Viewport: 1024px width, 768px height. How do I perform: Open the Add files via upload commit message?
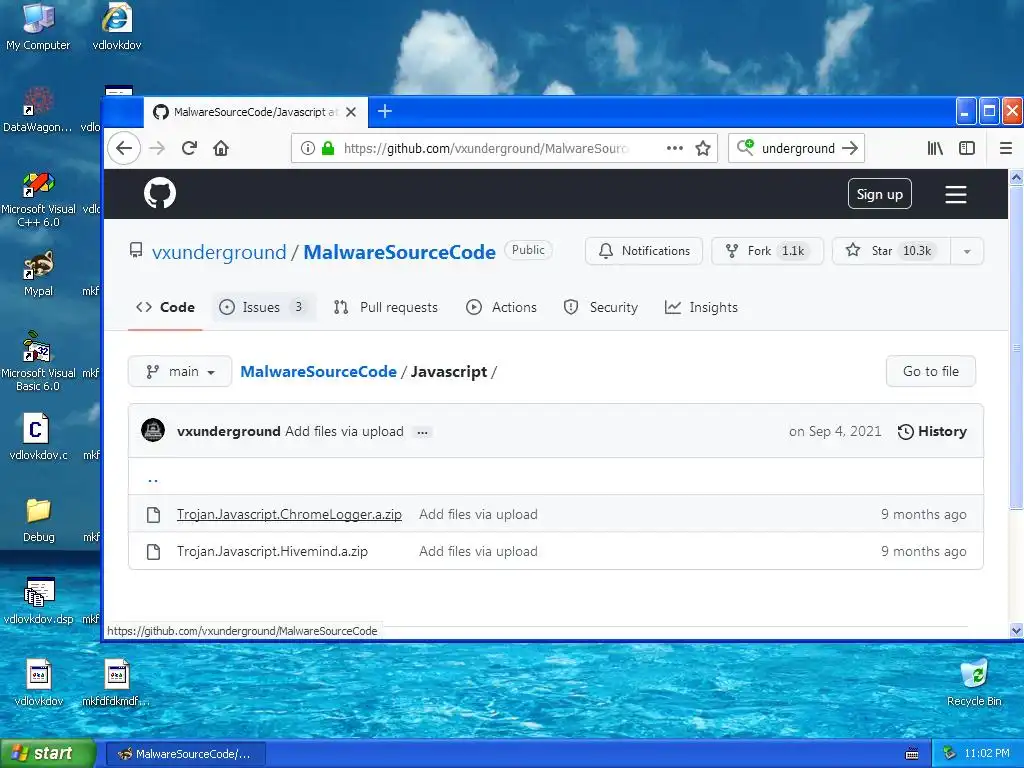(x=344, y=431)
